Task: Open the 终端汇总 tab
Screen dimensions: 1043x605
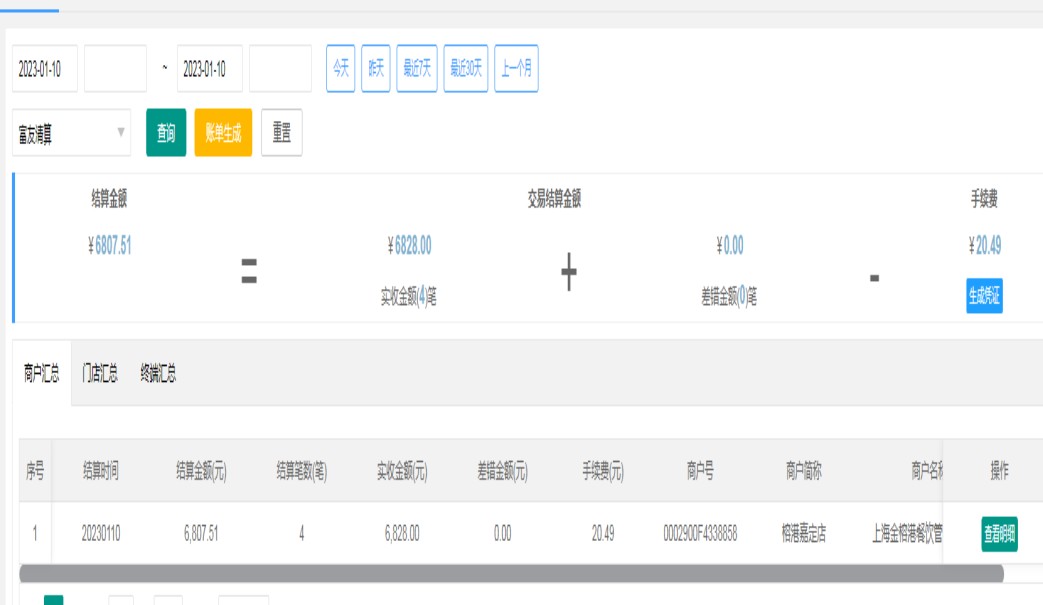Action: (158, 374)
